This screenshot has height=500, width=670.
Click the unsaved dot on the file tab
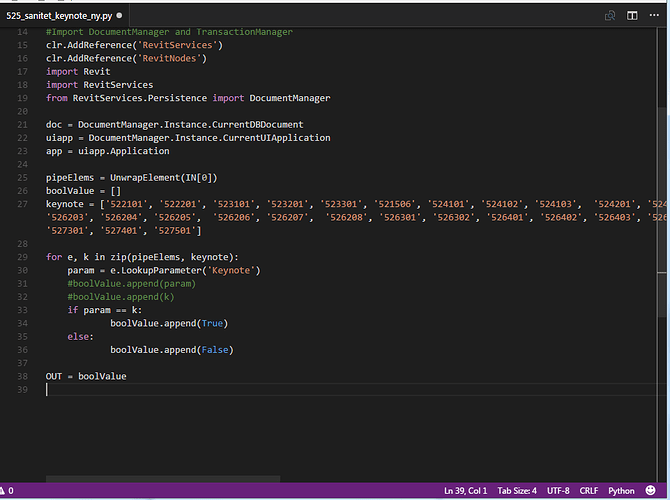(x=121, y=17)
